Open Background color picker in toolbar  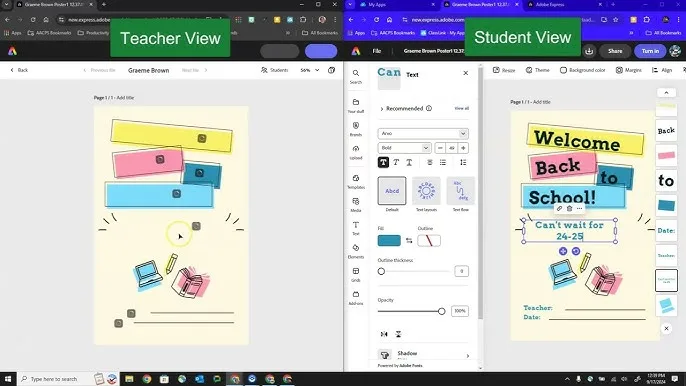[x=582, y=70]
